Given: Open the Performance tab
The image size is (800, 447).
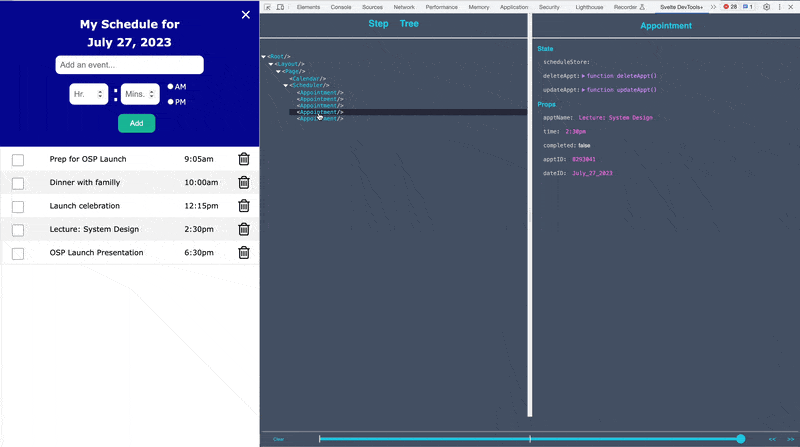Looking at the screenshot, I should pos(441,7).
